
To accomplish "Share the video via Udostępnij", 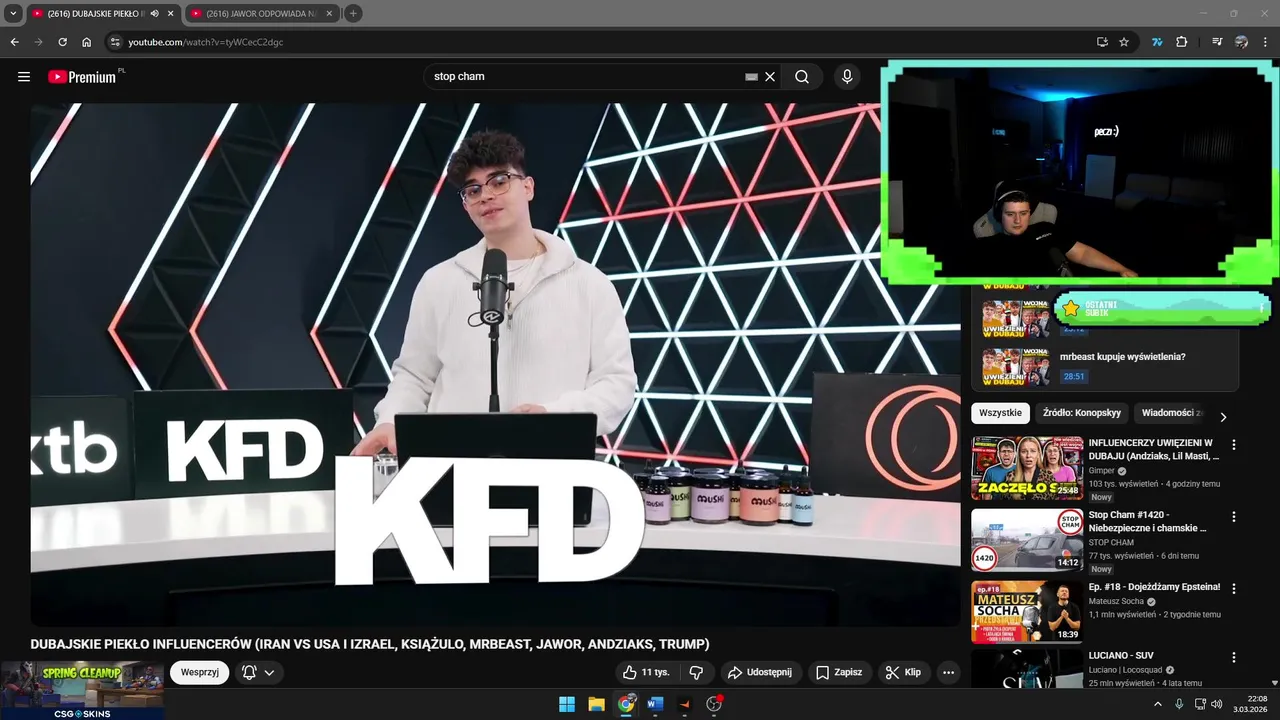I will pos(759,672).
